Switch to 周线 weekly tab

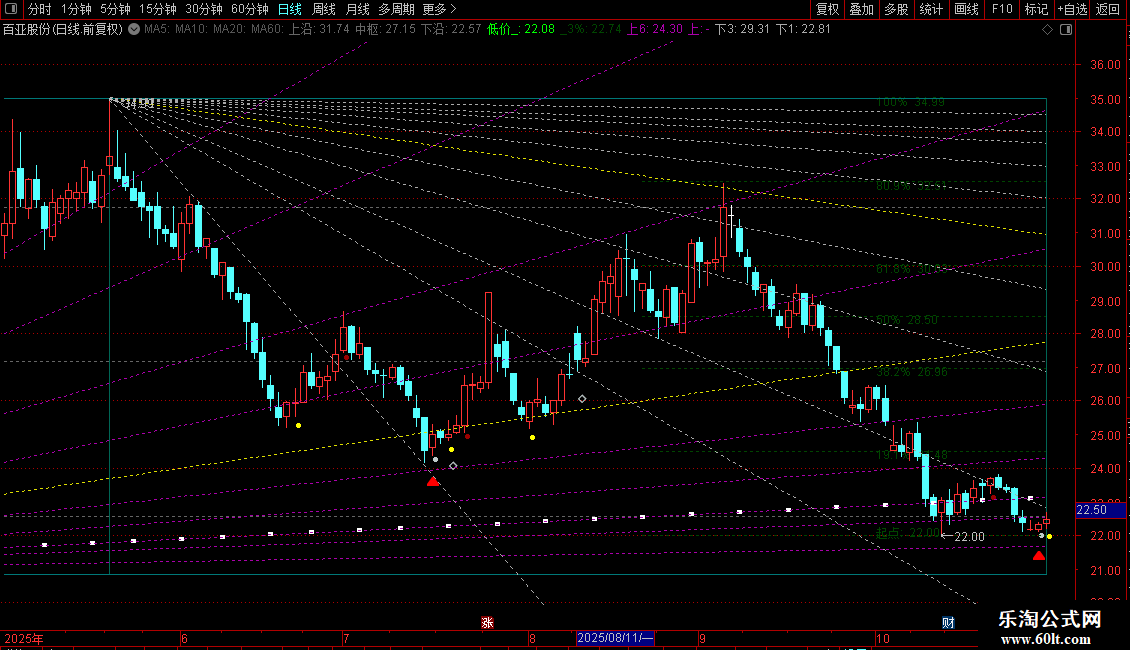[324, 9]
